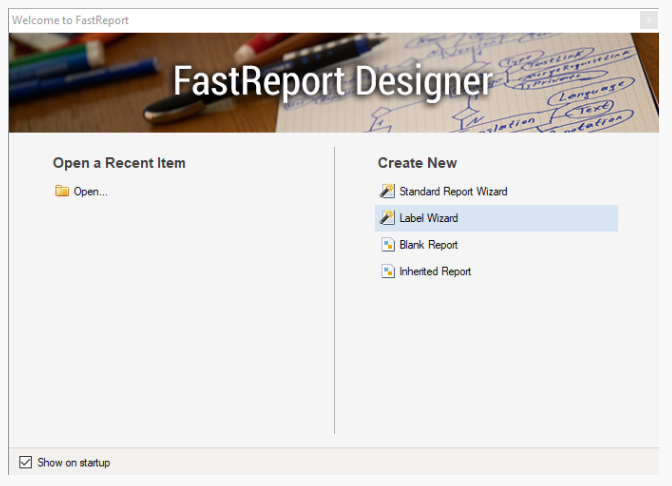Click the Open... recent item link
The height and width of the screenshot is (486, 672).
(90, 192)
